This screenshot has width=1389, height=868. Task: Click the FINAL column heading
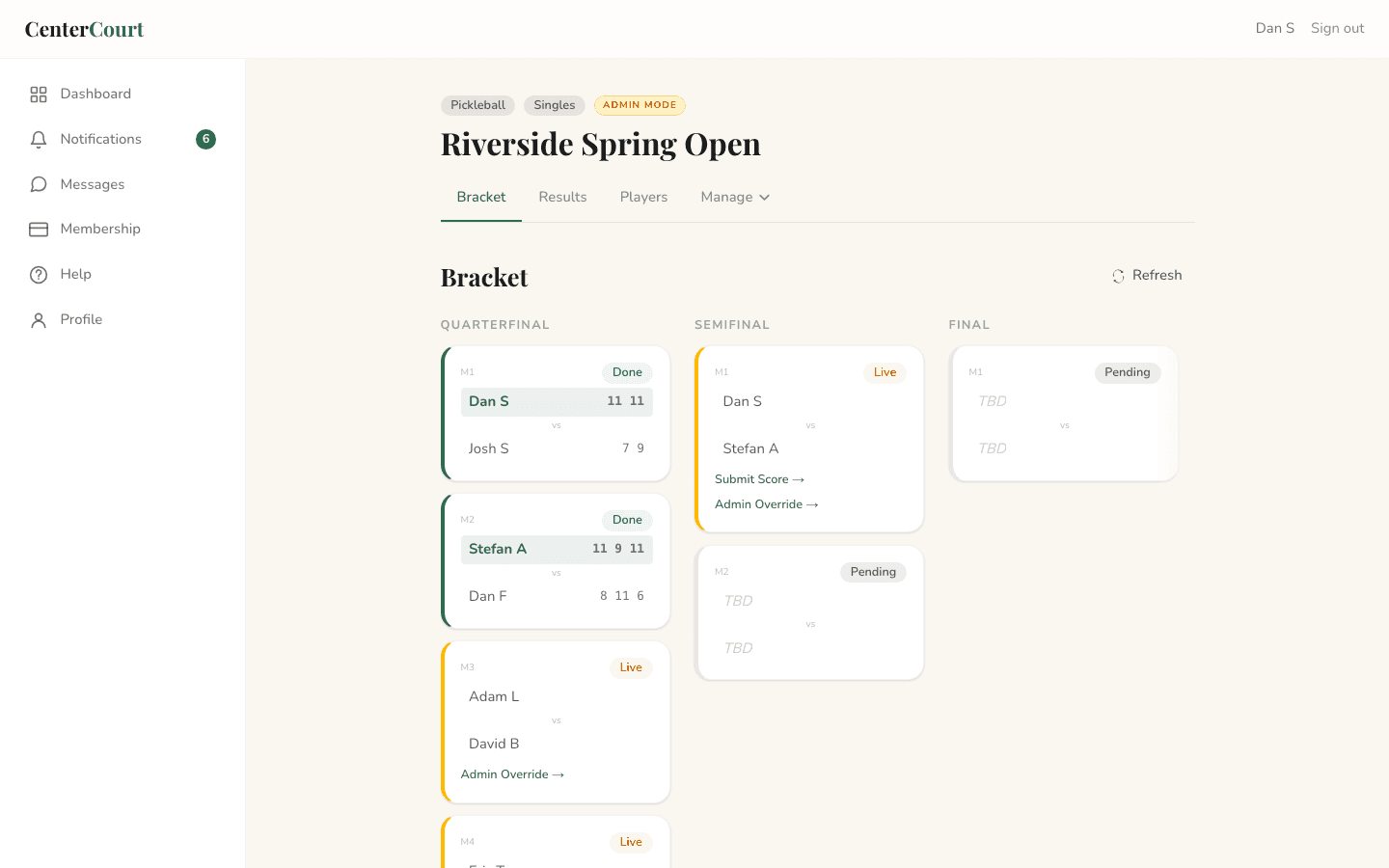click(x=968, y=325)
